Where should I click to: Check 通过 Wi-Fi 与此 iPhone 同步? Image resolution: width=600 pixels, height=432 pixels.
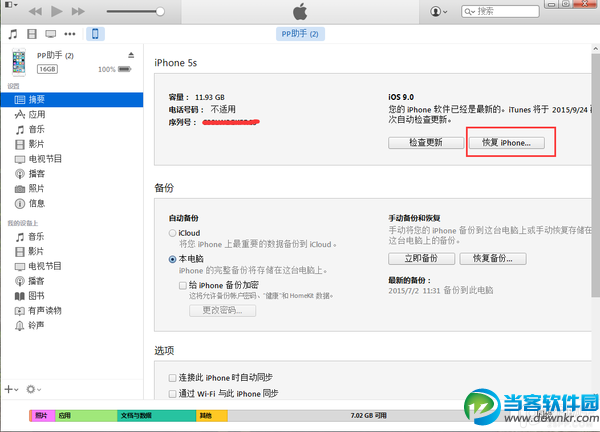pyautogui.click(x=173, y=394)
